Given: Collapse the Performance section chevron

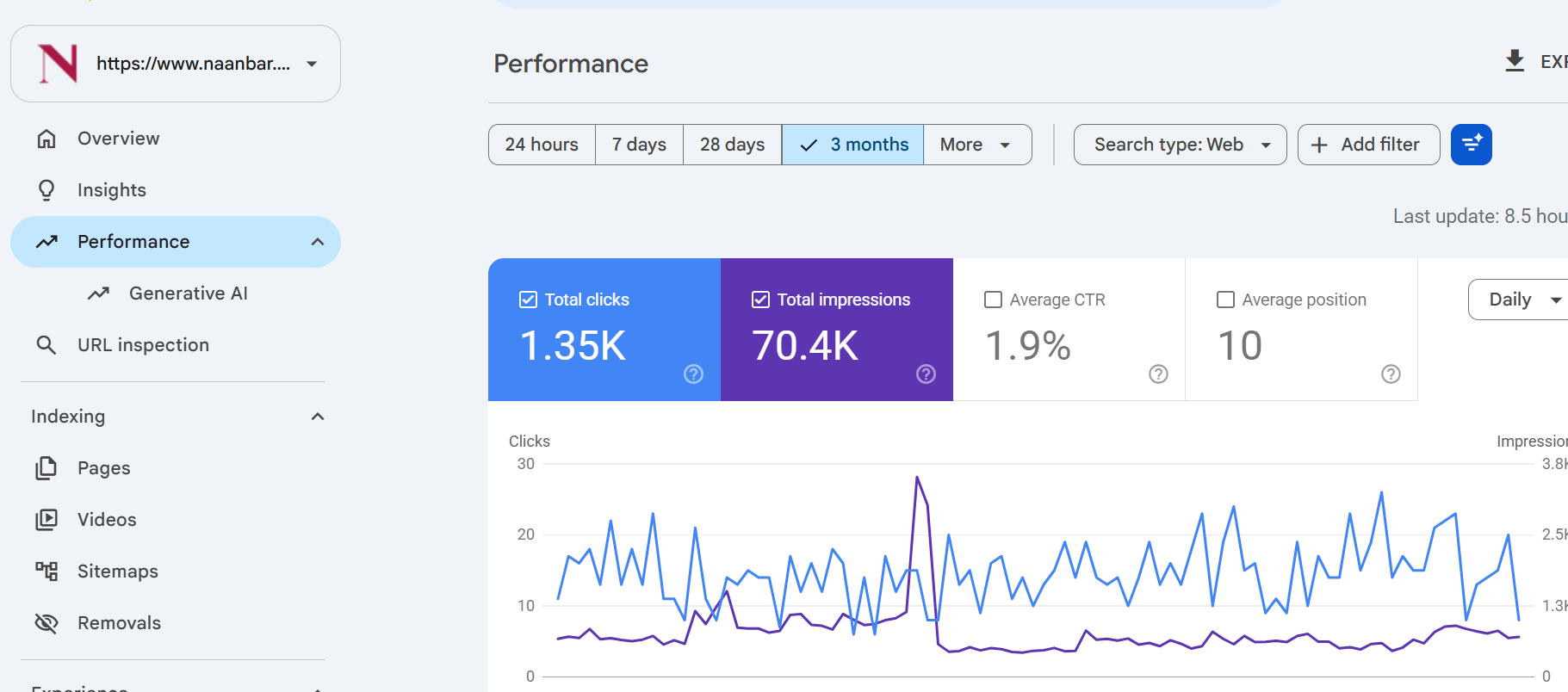Looking at the screenshot, I should (x=318, y=242).
